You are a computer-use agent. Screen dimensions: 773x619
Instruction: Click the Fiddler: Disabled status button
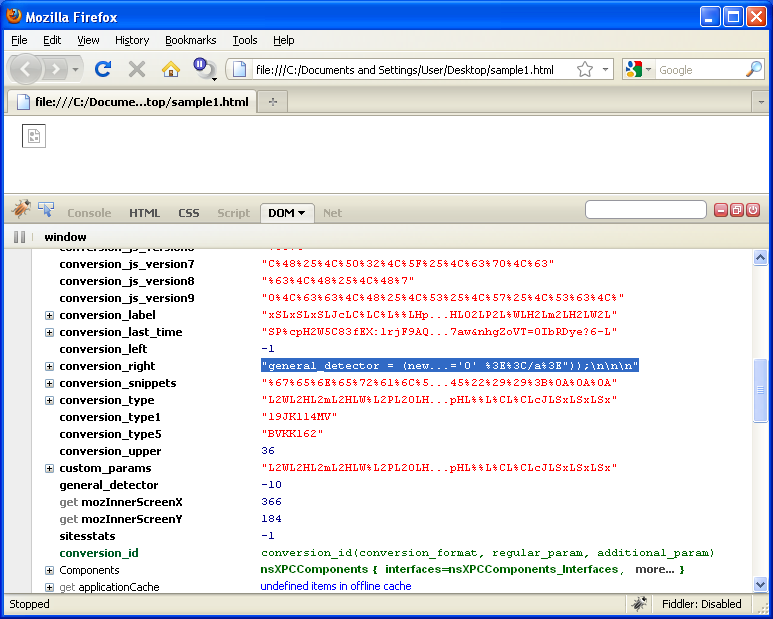click(x=701, y=604)
